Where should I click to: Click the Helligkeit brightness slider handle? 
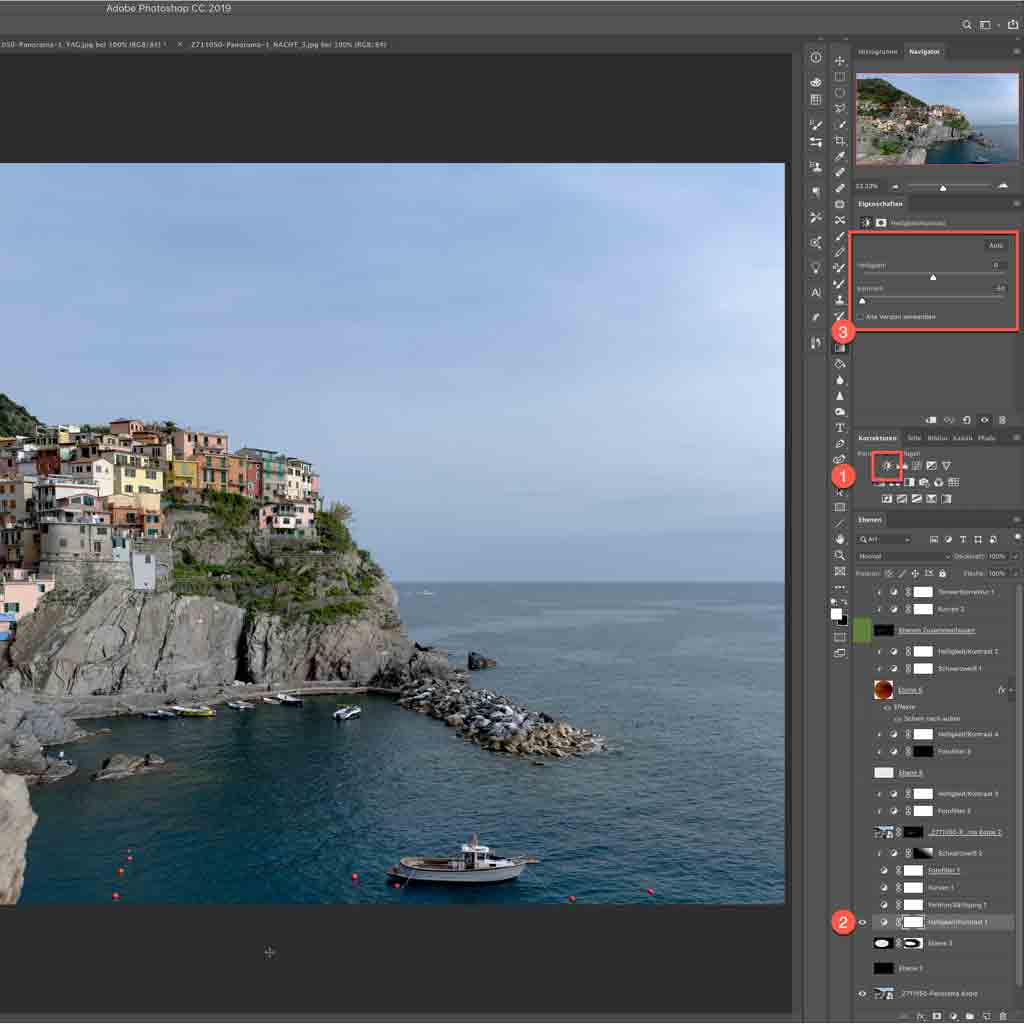[933, 278]
